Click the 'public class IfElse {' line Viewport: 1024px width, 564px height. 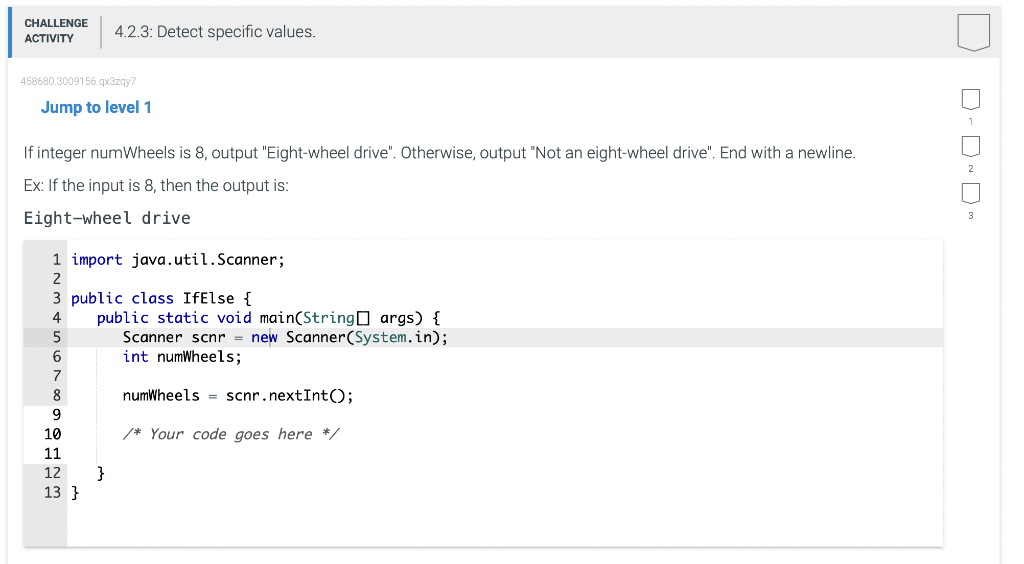161,298
